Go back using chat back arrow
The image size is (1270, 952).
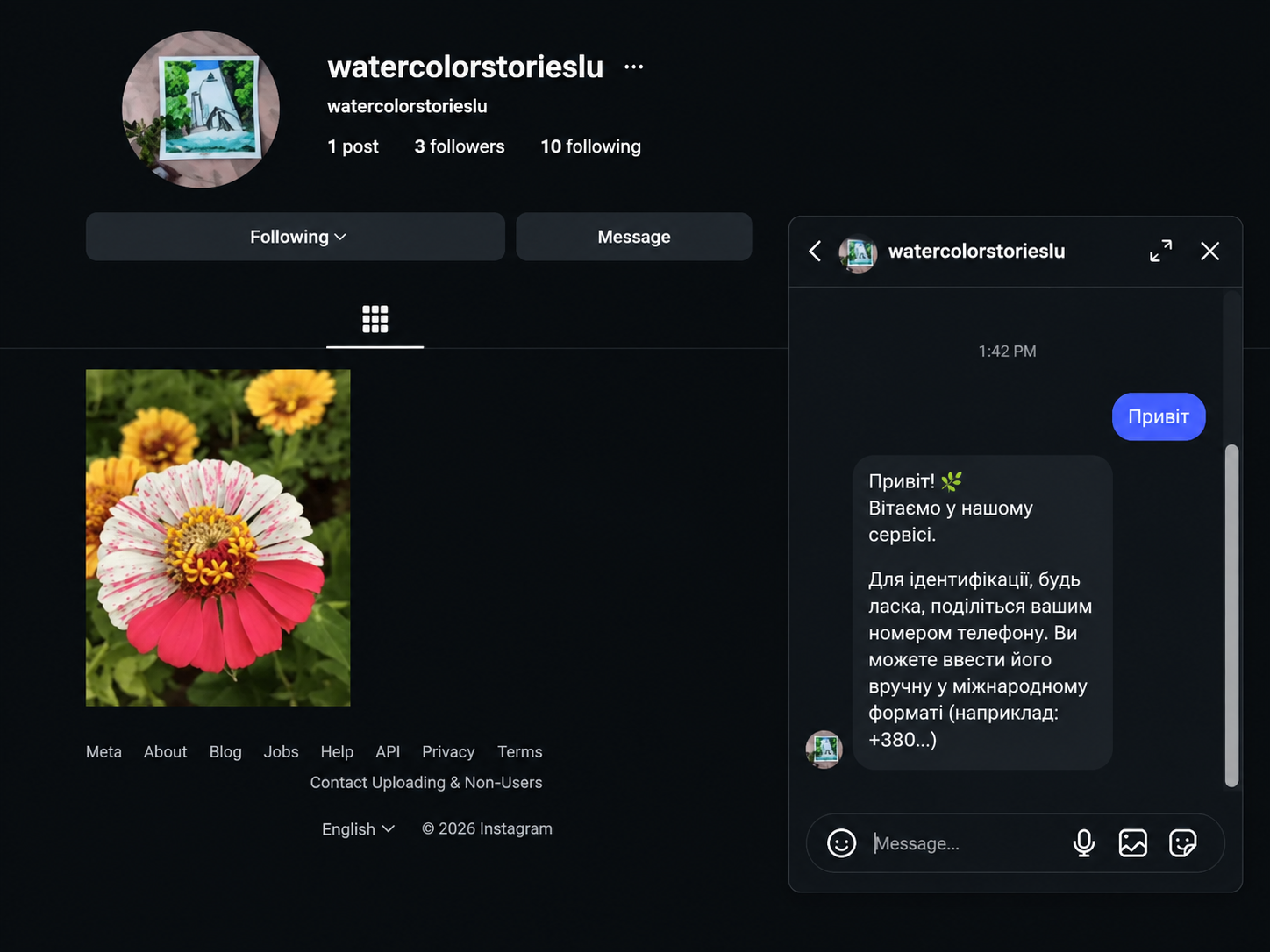point(815,252)
